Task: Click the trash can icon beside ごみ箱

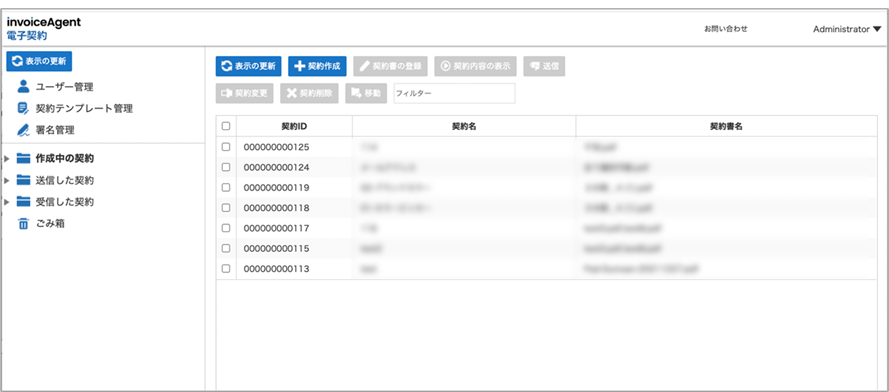Action: point(23,224)
